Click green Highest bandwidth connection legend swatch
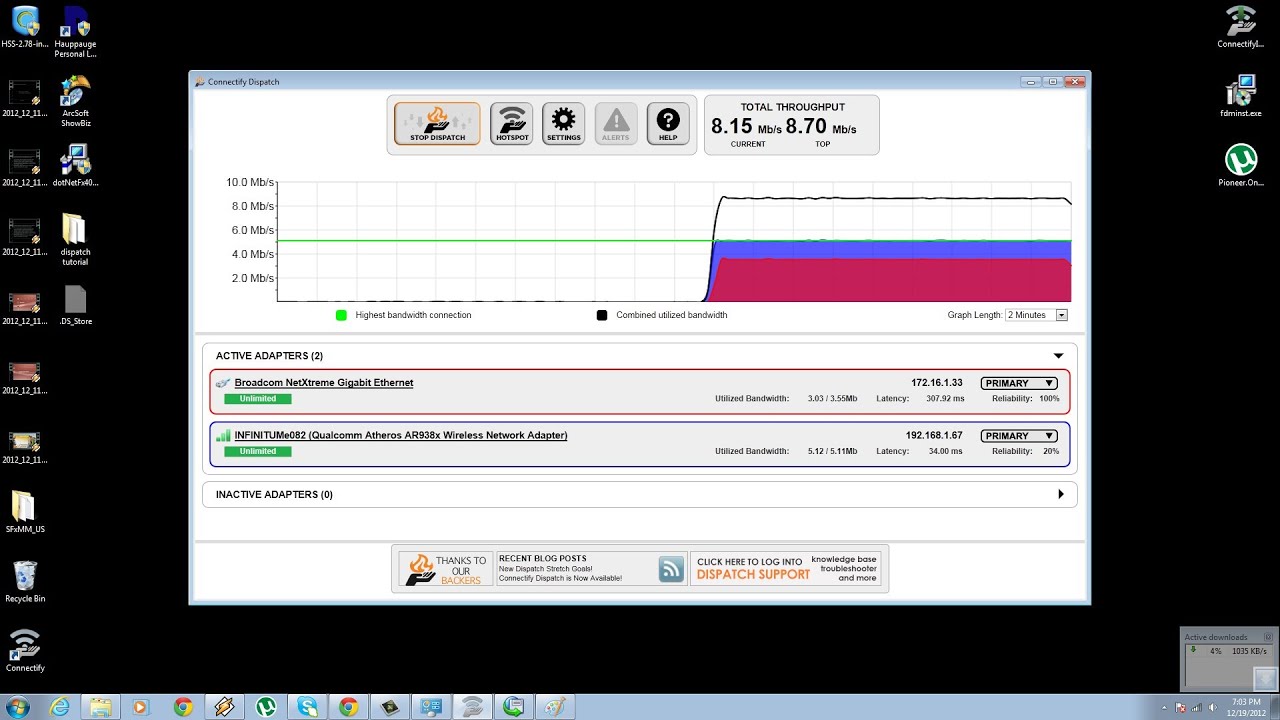The height and width of the screenshot is (720, 1280). [341, 315]
